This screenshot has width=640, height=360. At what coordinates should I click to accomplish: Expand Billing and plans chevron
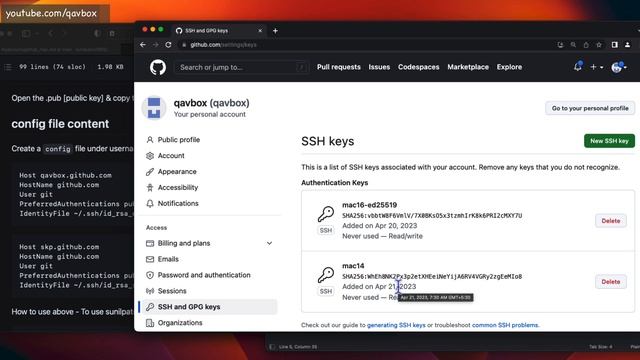coord(269,243)
